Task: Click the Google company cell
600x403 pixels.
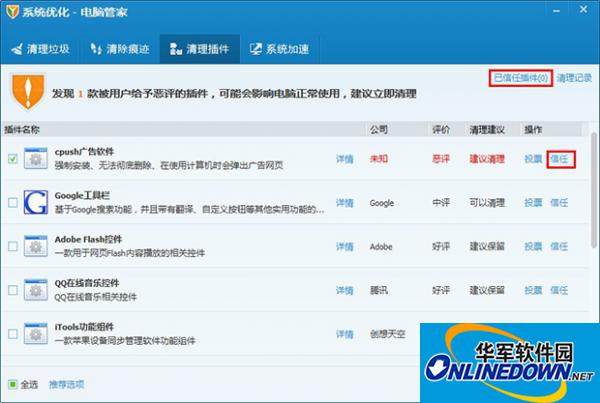Action: click(382, 203)
